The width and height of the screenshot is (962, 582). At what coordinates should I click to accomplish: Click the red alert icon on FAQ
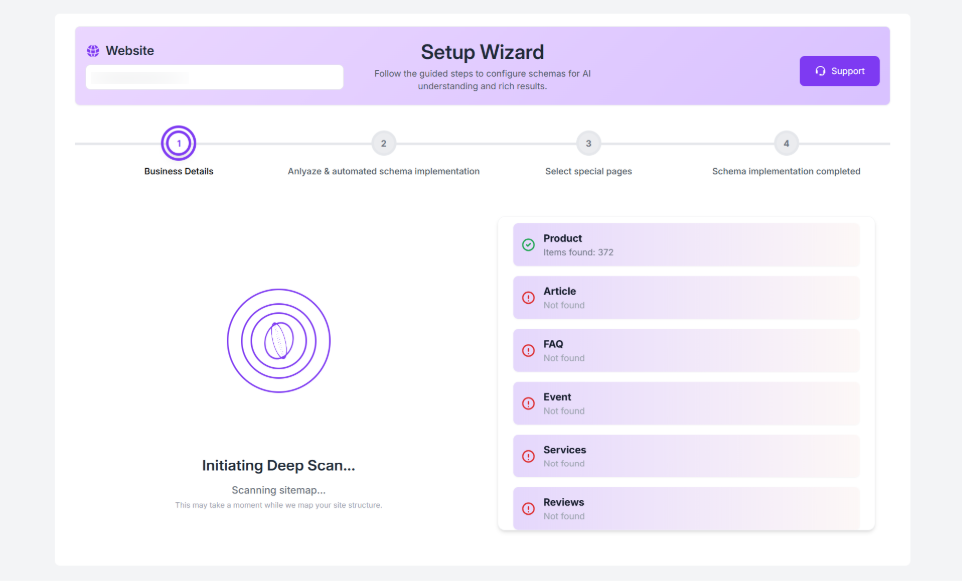pos(528,351)
